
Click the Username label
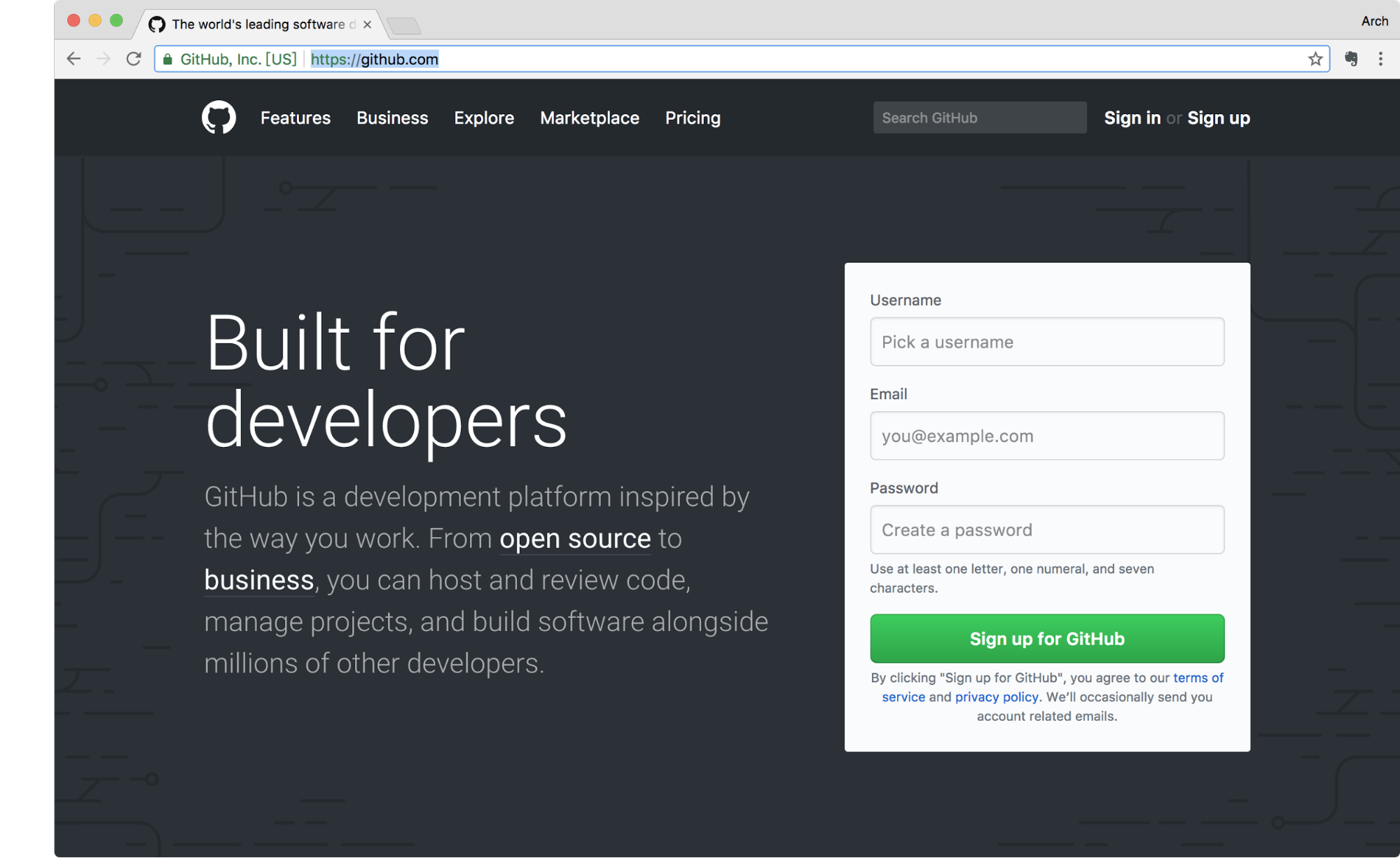(x=906, y=300)
